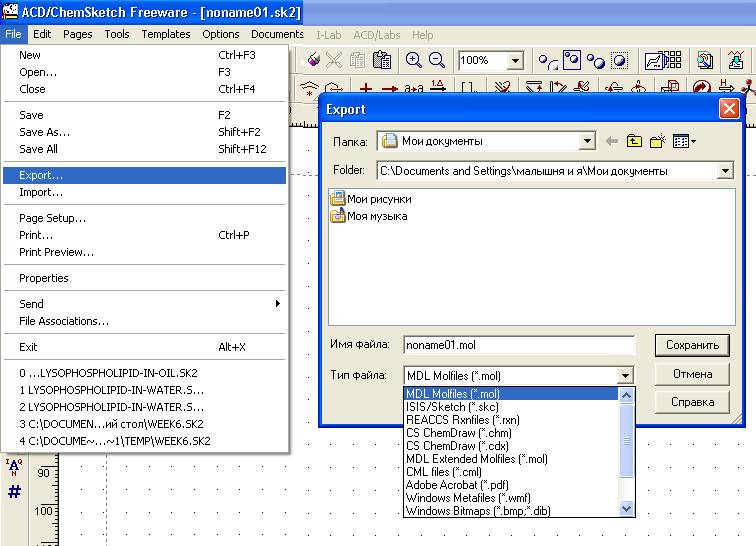
Task: Click the Zoom In magnifier icon
Action: tap(413, 60)
